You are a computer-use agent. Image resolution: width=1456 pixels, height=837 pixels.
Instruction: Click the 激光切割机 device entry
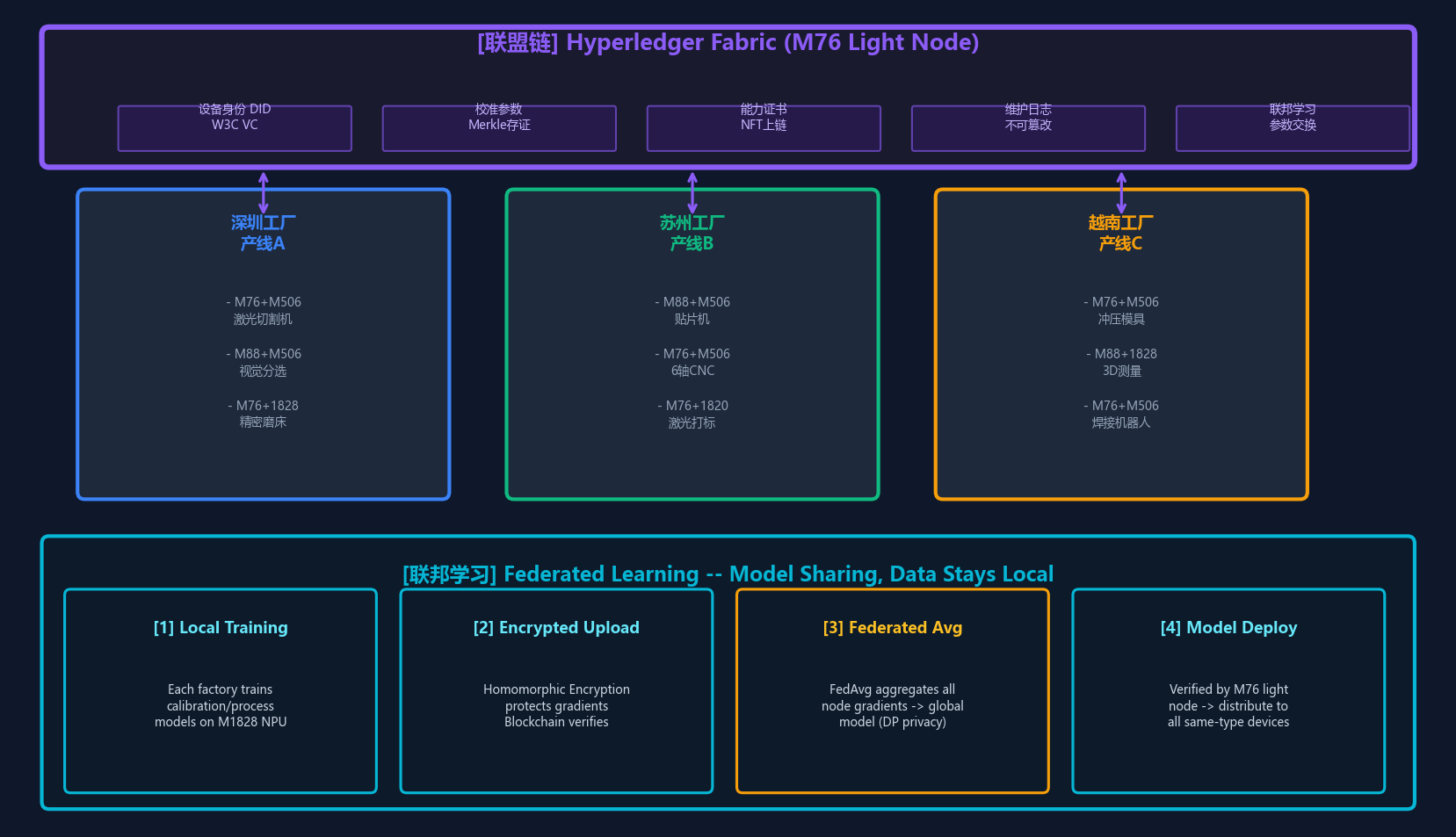click(x=263, y=311)
